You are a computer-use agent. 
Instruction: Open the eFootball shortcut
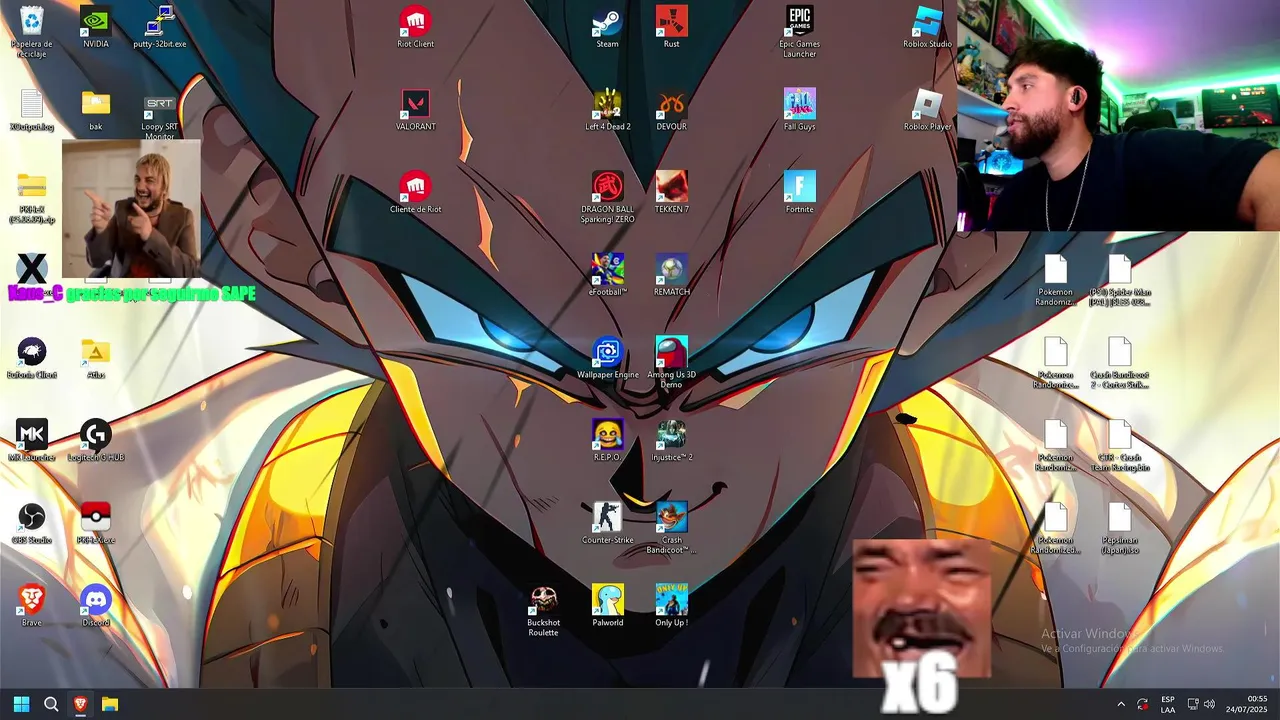tap(608, 276)
